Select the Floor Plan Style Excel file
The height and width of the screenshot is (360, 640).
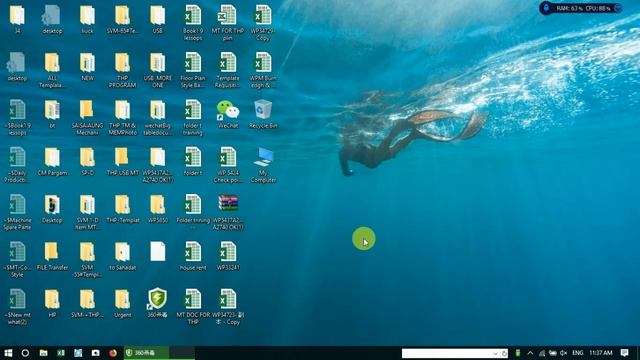[x=193, y=70]
